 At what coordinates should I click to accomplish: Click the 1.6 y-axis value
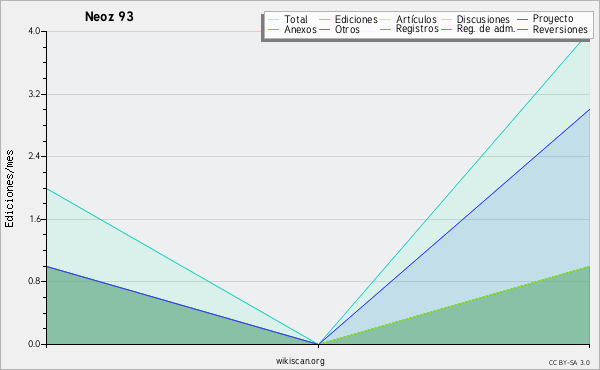pos(34,219)
